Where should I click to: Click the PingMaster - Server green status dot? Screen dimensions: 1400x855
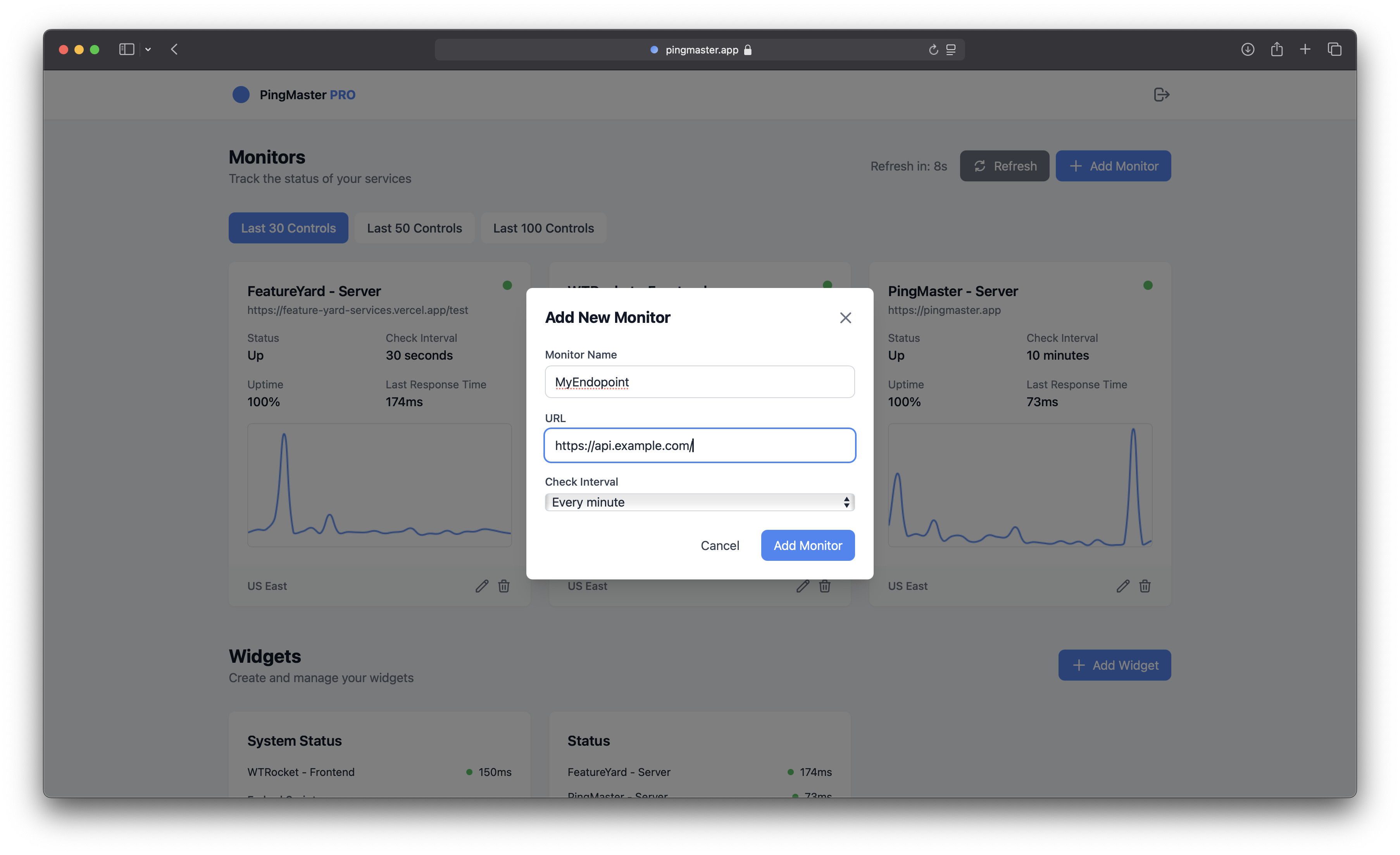tap(1148, 285)
